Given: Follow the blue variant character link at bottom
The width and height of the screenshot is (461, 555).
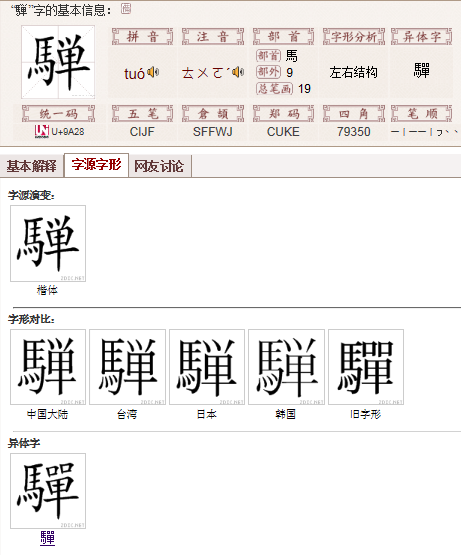Looking at the screenshot, I should (x=47, y=538).
